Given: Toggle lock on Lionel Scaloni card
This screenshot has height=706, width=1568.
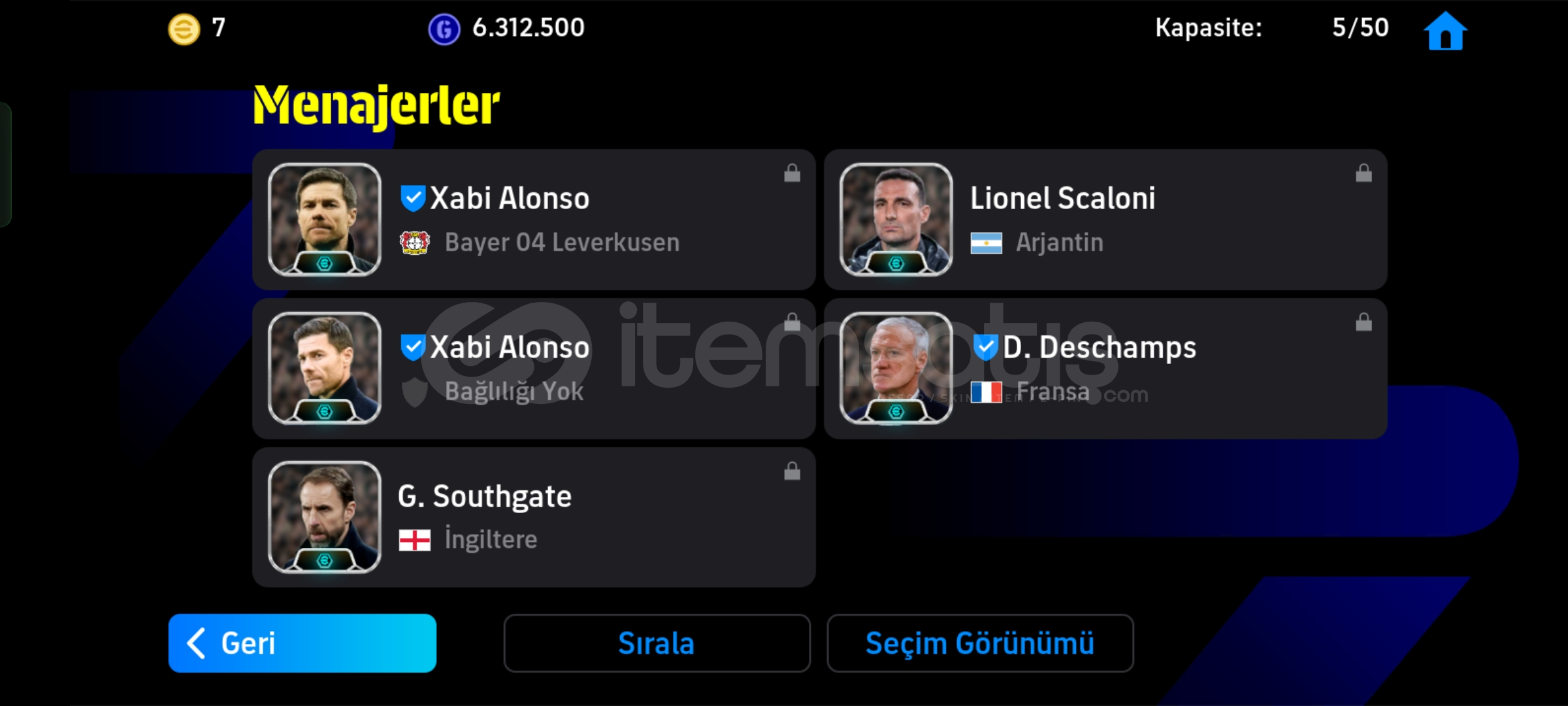Looking at the screenshot, I should point(1364,173).
